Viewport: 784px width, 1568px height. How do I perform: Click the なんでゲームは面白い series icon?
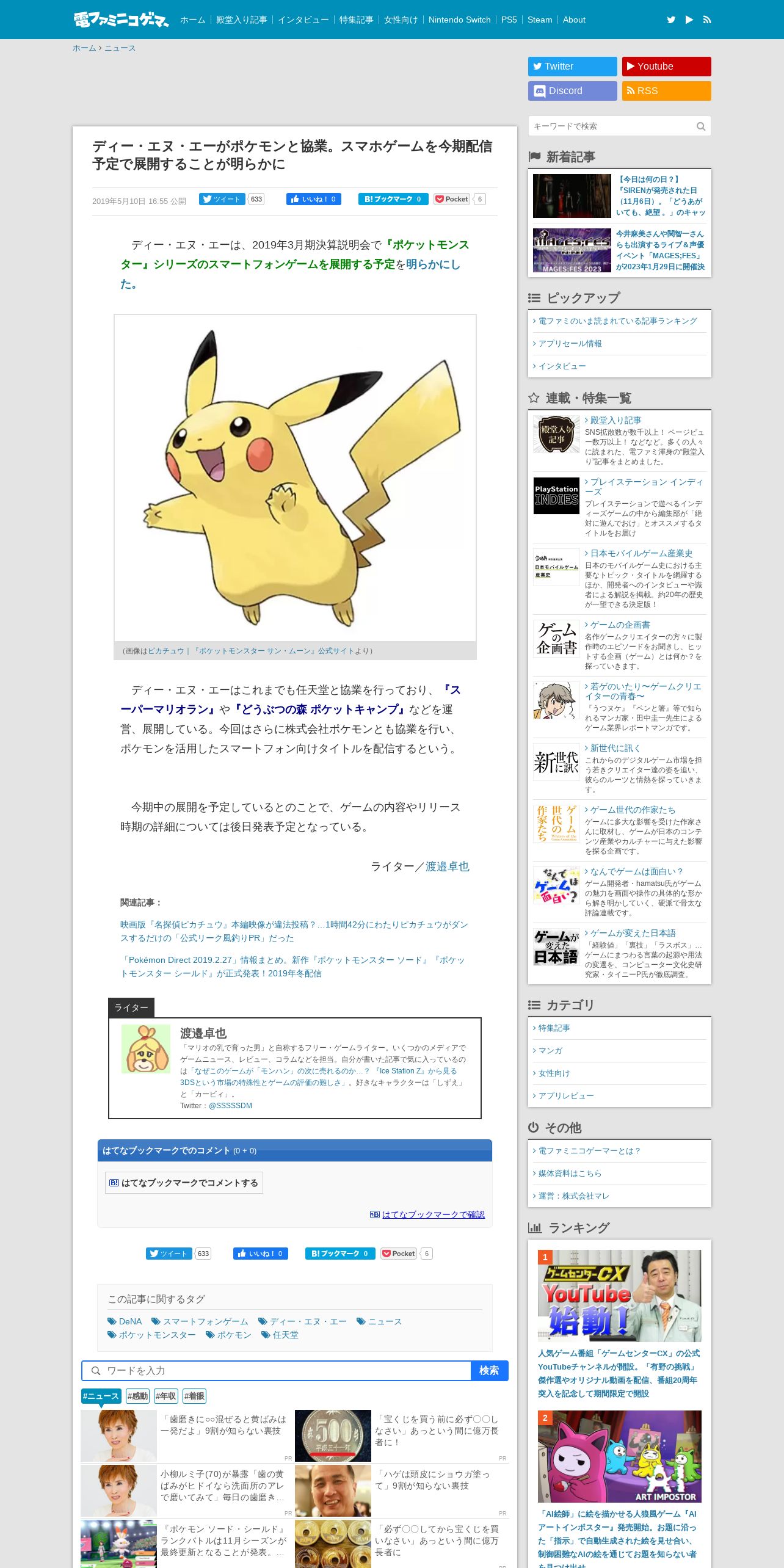pos(556,885)
